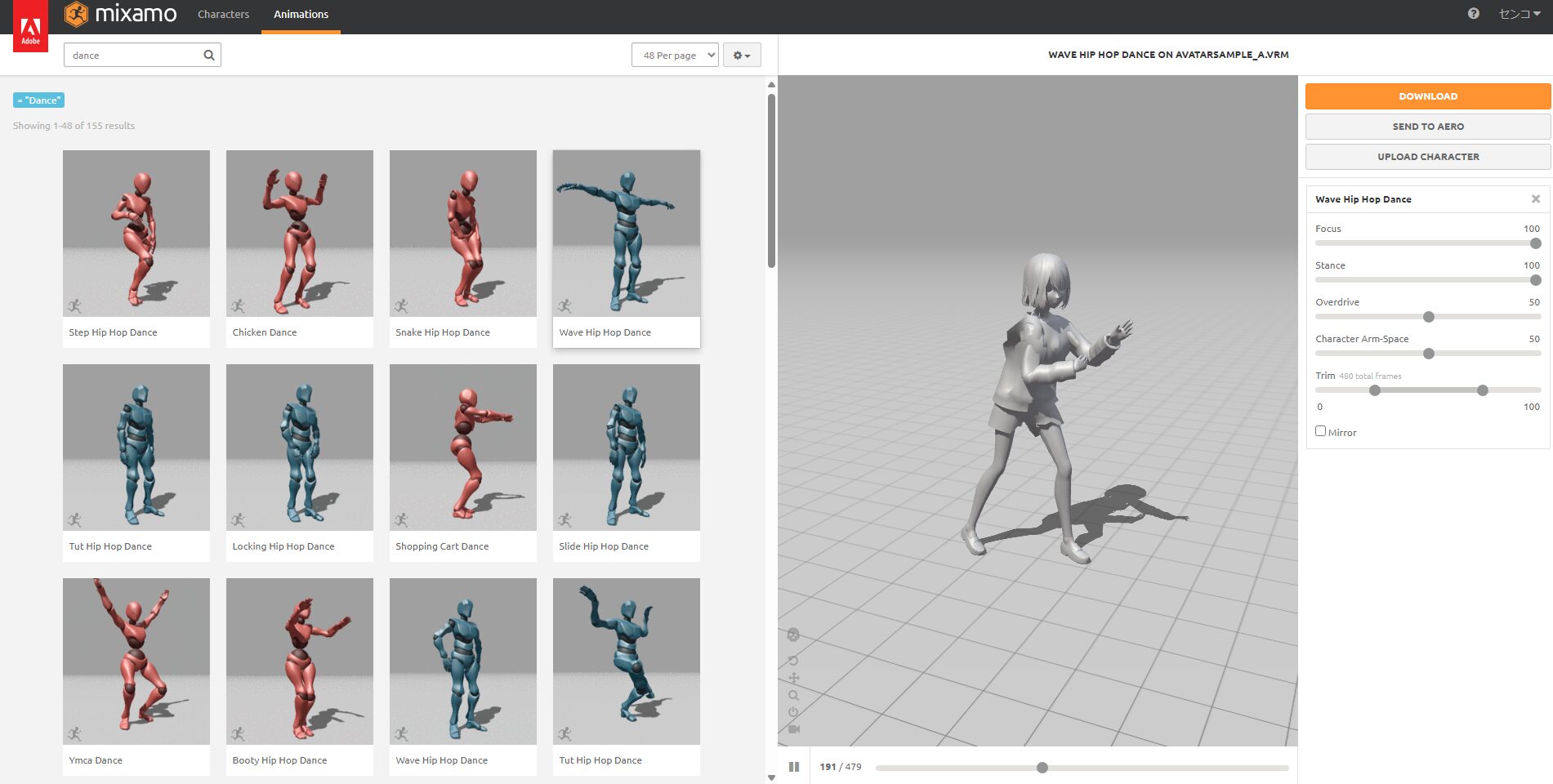The image size is (1553, 784).
Task: Pause the animation playback
Action: point(793,767)
